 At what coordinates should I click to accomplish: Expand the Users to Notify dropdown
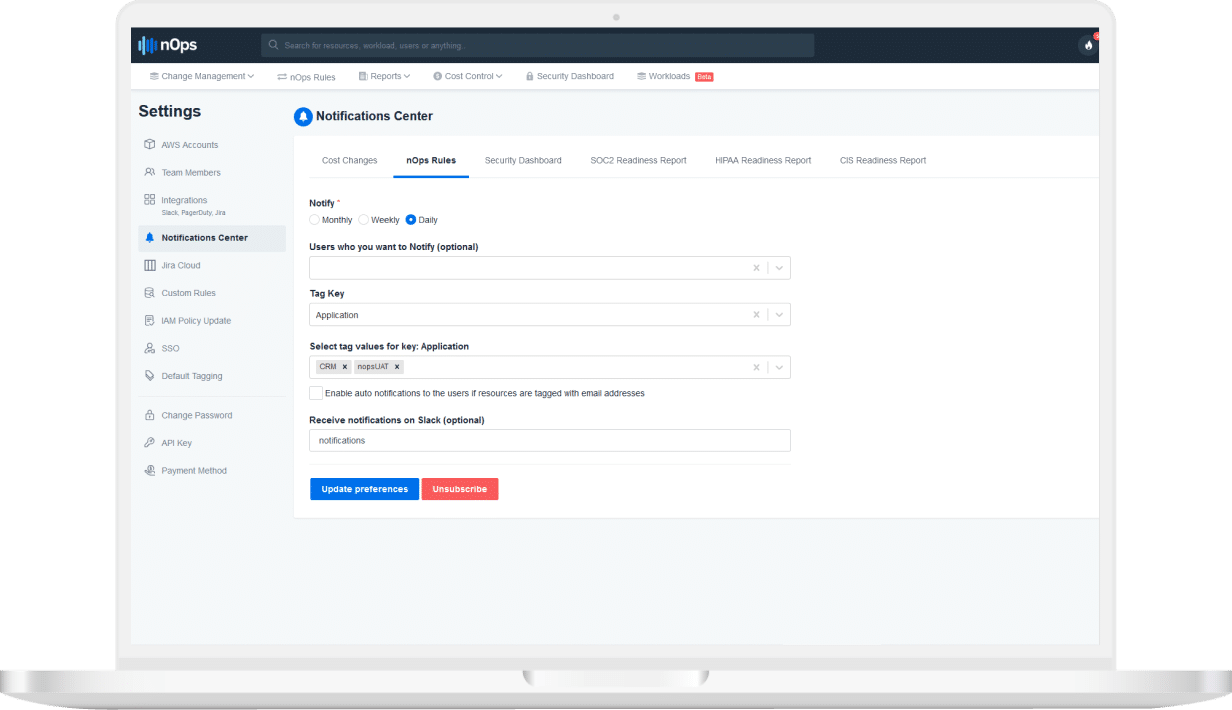coord(780,268)
